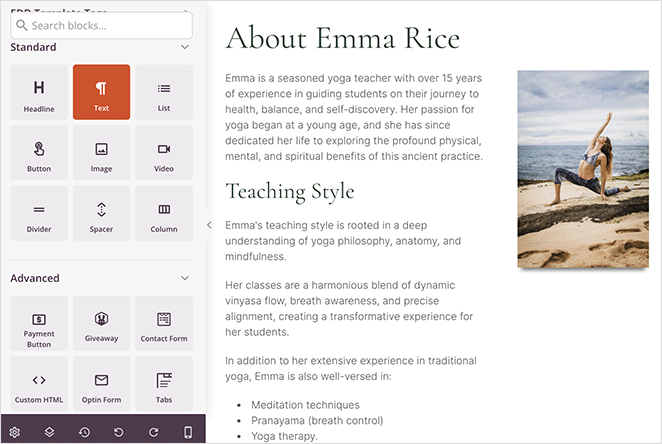Add a Tabs block

164,384
